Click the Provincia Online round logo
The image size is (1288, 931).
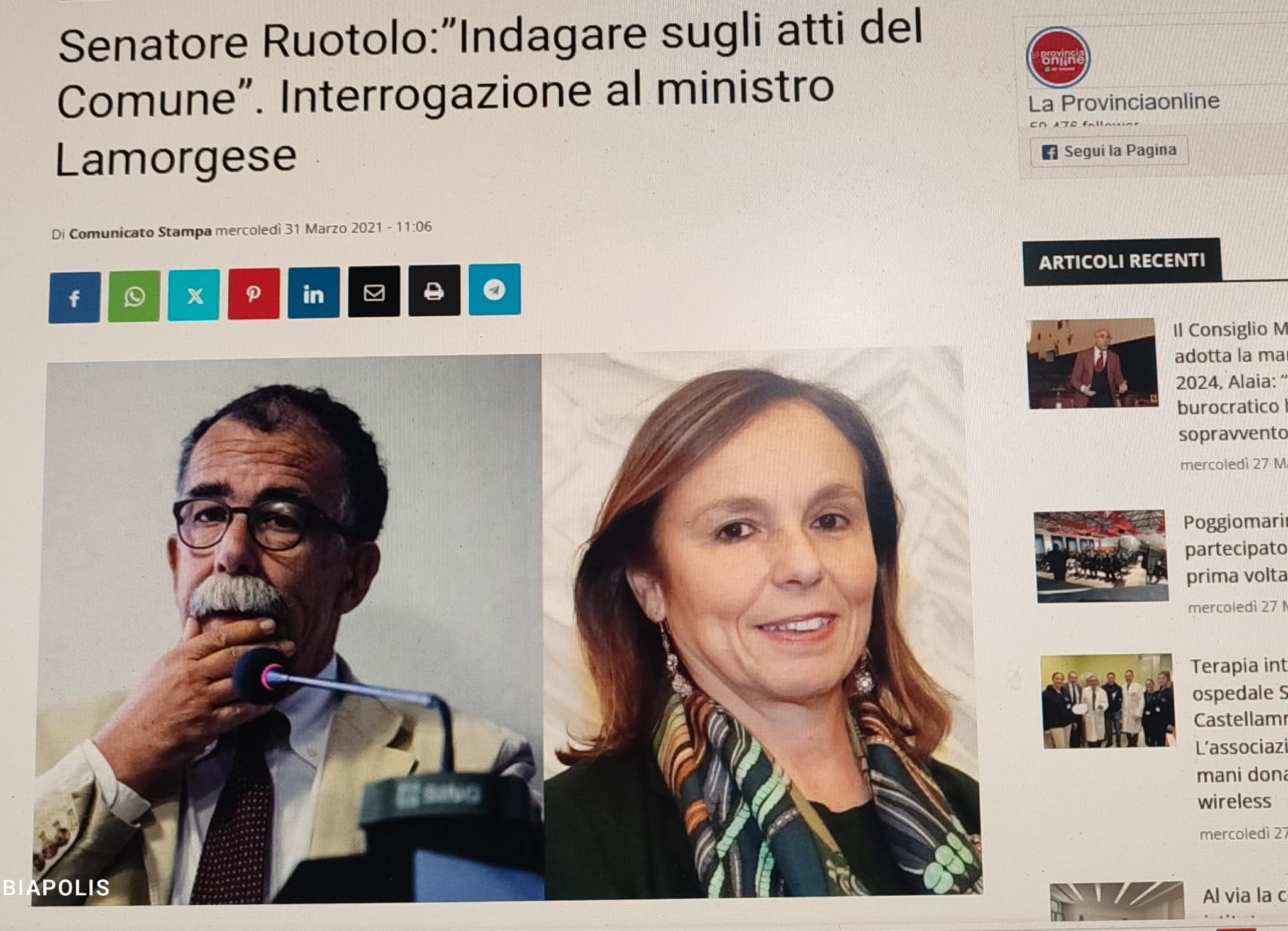point(1058,58)
